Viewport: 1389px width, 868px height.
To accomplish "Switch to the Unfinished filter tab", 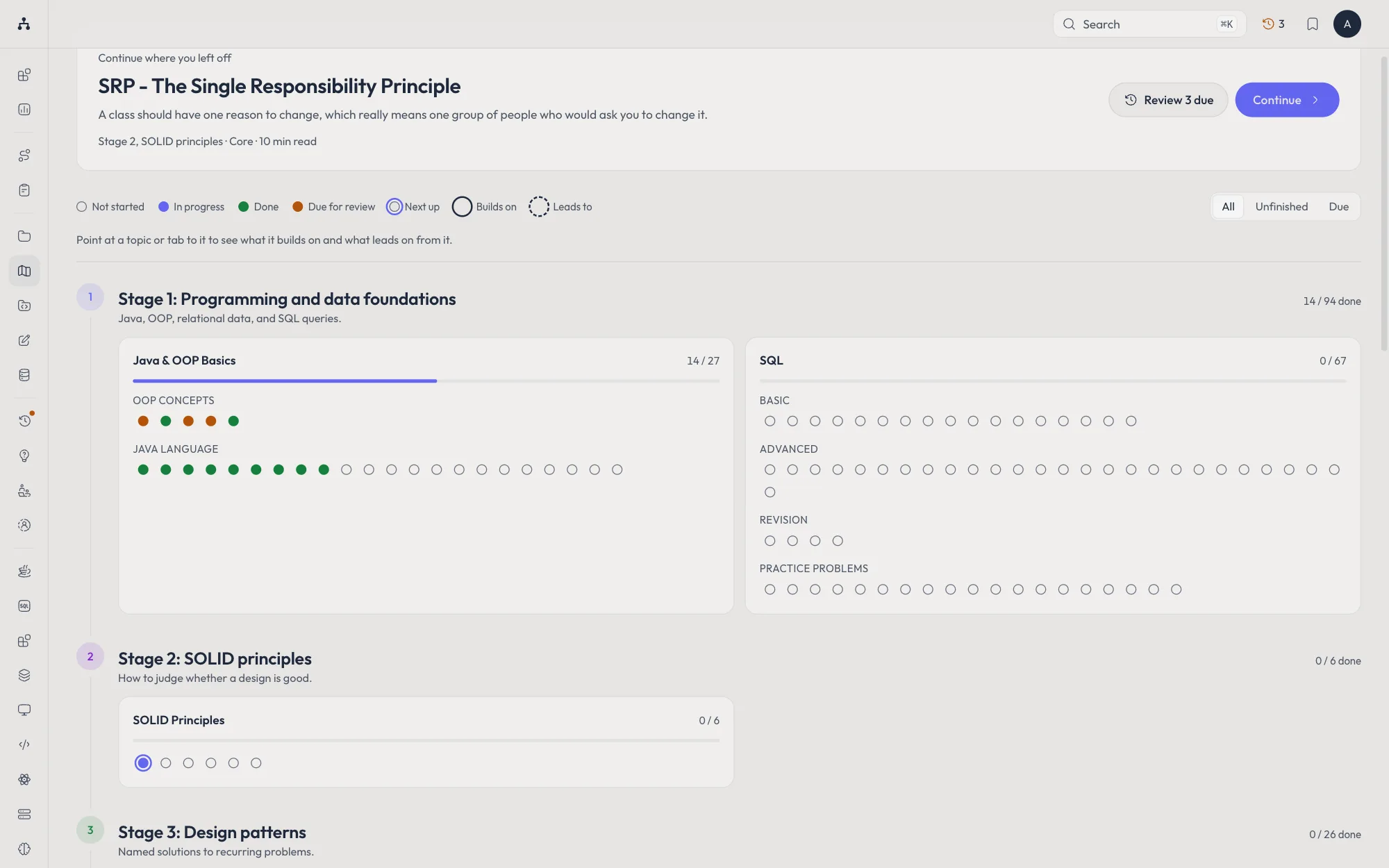I will (x=1281, y=207).
